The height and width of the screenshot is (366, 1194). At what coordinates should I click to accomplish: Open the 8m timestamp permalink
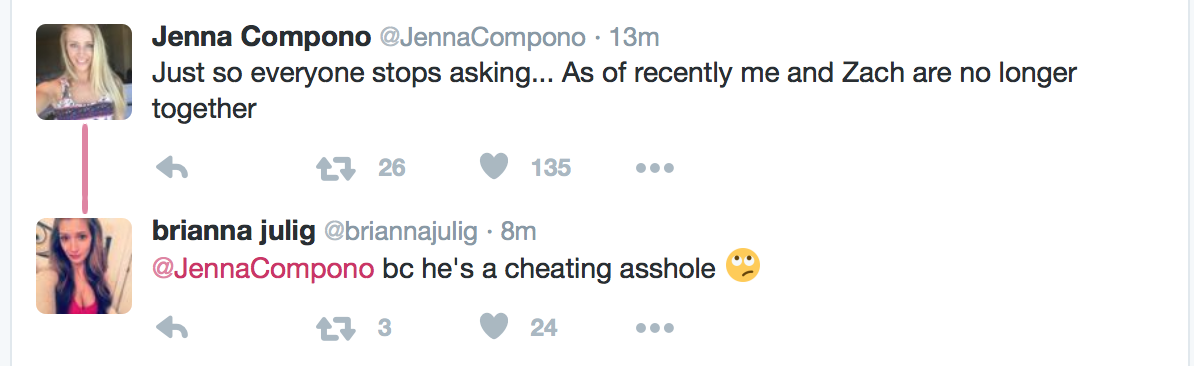pyautogui.click(x=518, y=231)
